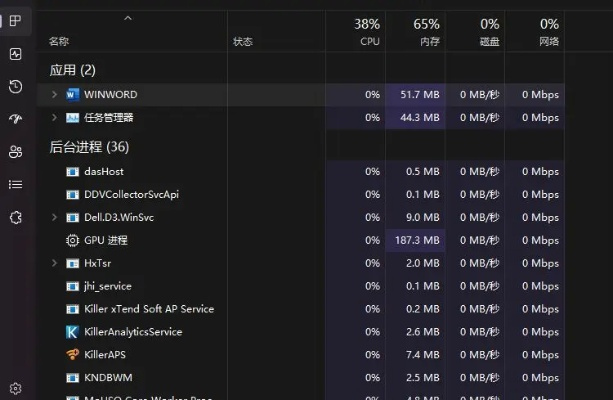Open the Users page in sidebar
Viewport: 613px width, 400px height.
[x=15, y=152]
